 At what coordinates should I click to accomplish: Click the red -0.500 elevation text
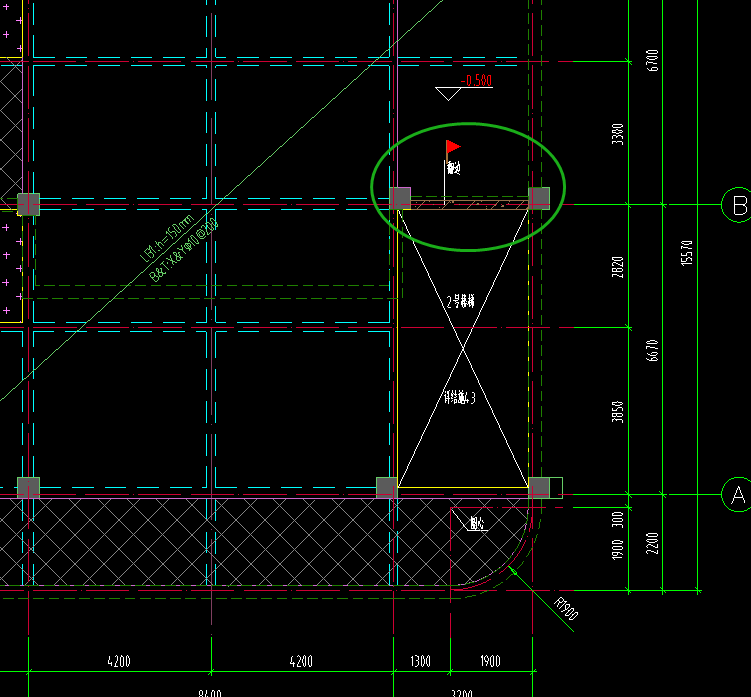point(477,80)
